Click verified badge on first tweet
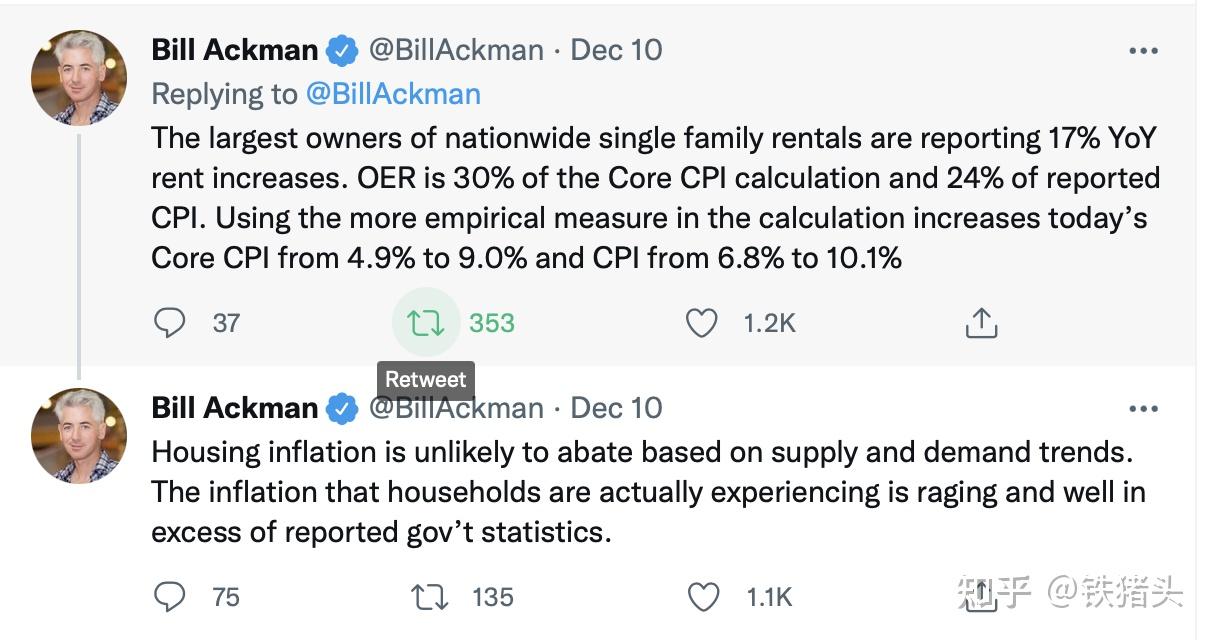Viewport: 1214px width, 640px height. coord(344,50)
